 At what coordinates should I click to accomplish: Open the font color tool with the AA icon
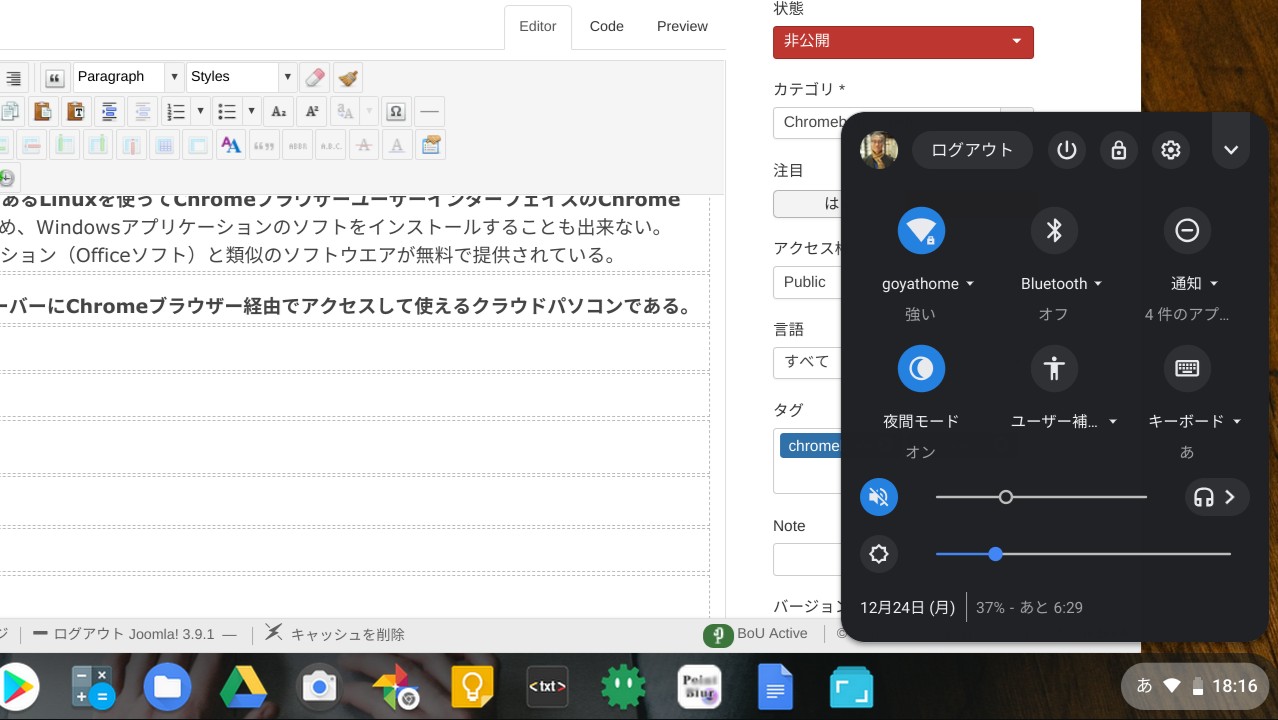tap(230, 145)
